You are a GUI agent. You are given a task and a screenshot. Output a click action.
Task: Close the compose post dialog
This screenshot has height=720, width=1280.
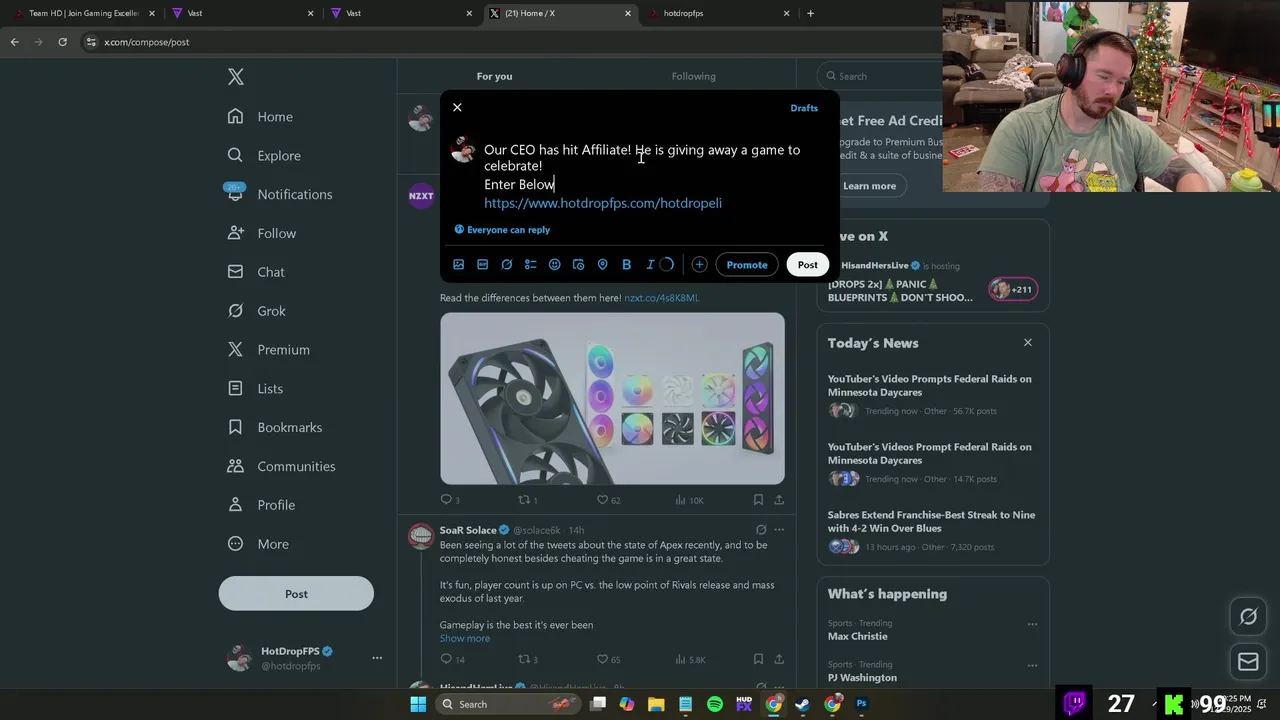tap(457, 107)
